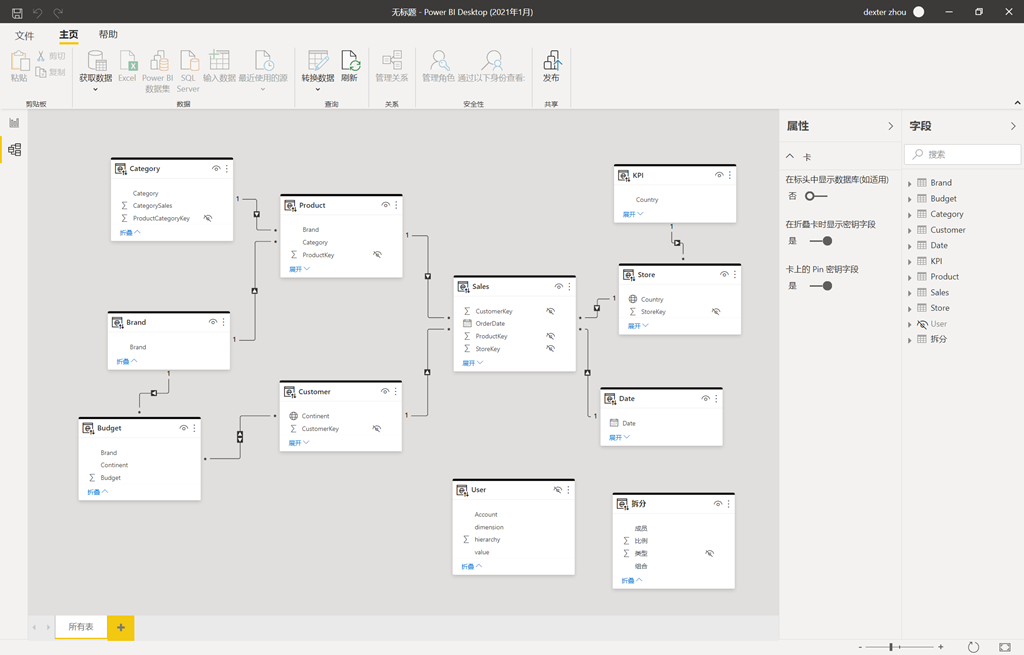Open more options on Sales table card
The width and height of the screenshot is (1024, 655).
click(569, 287)
